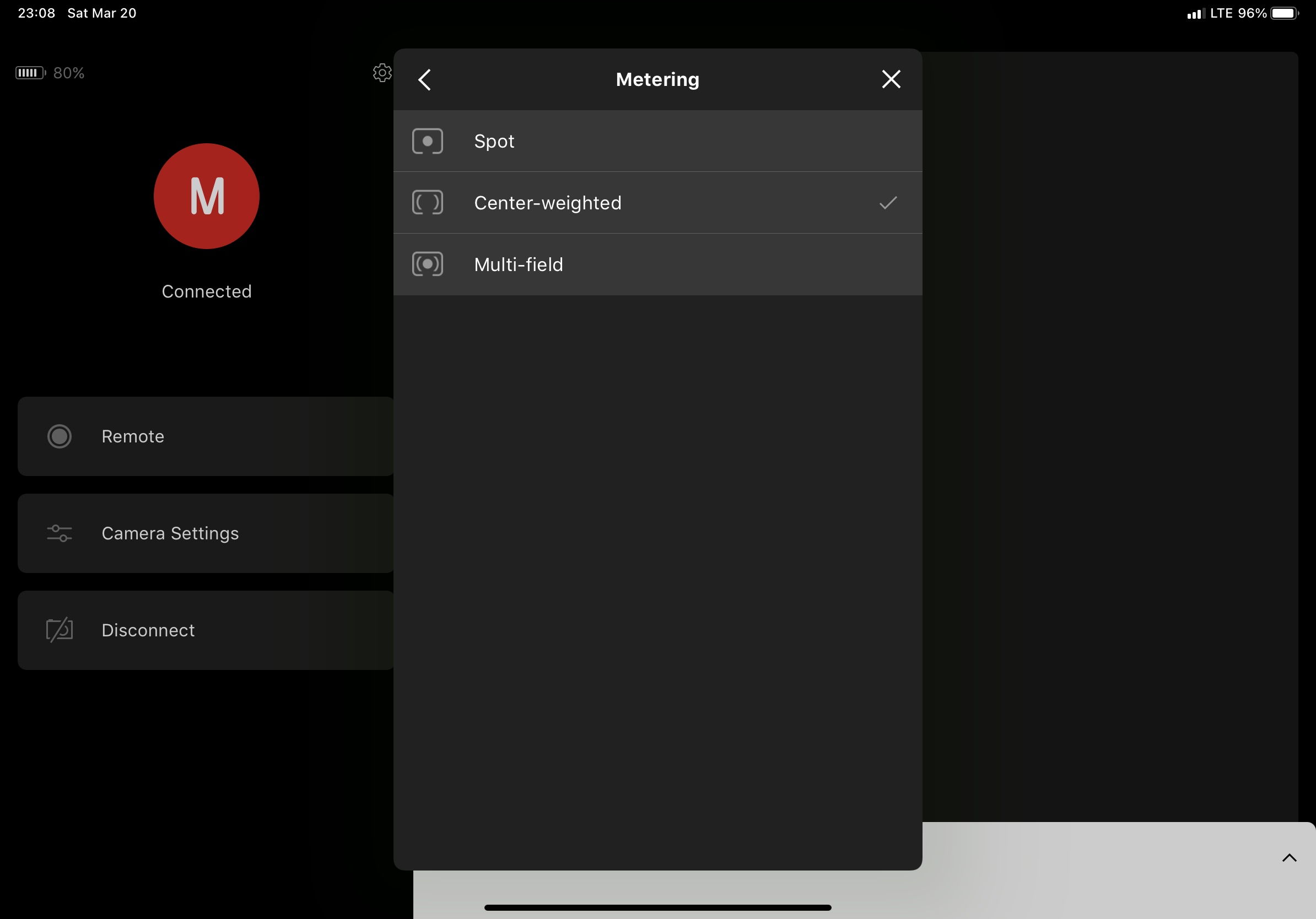Click the iPad battery status indicator
The image size is (1316, 919).
[x=1284, y=13]
